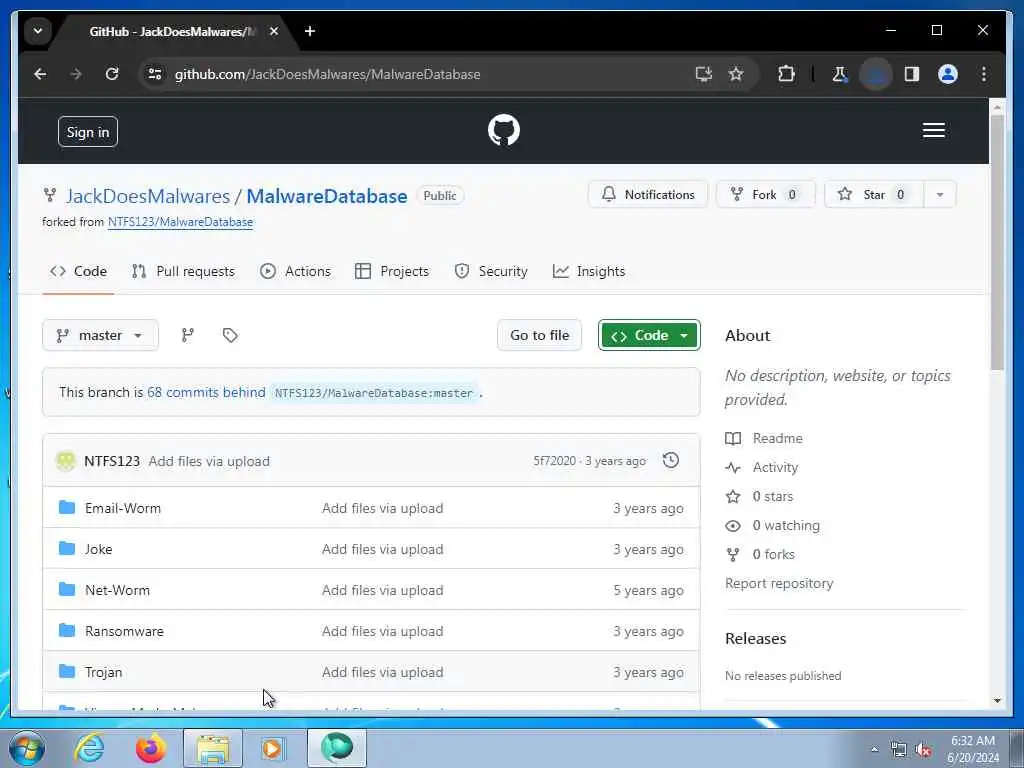
Task: View commit history clock icon
Action: click(671, 460)
